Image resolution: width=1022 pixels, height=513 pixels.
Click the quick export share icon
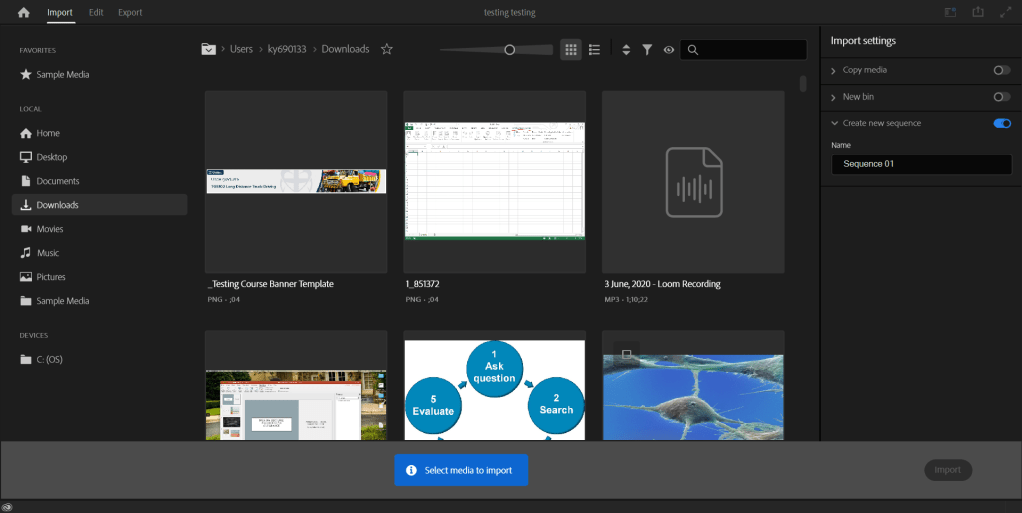click(x=978, y=13)
